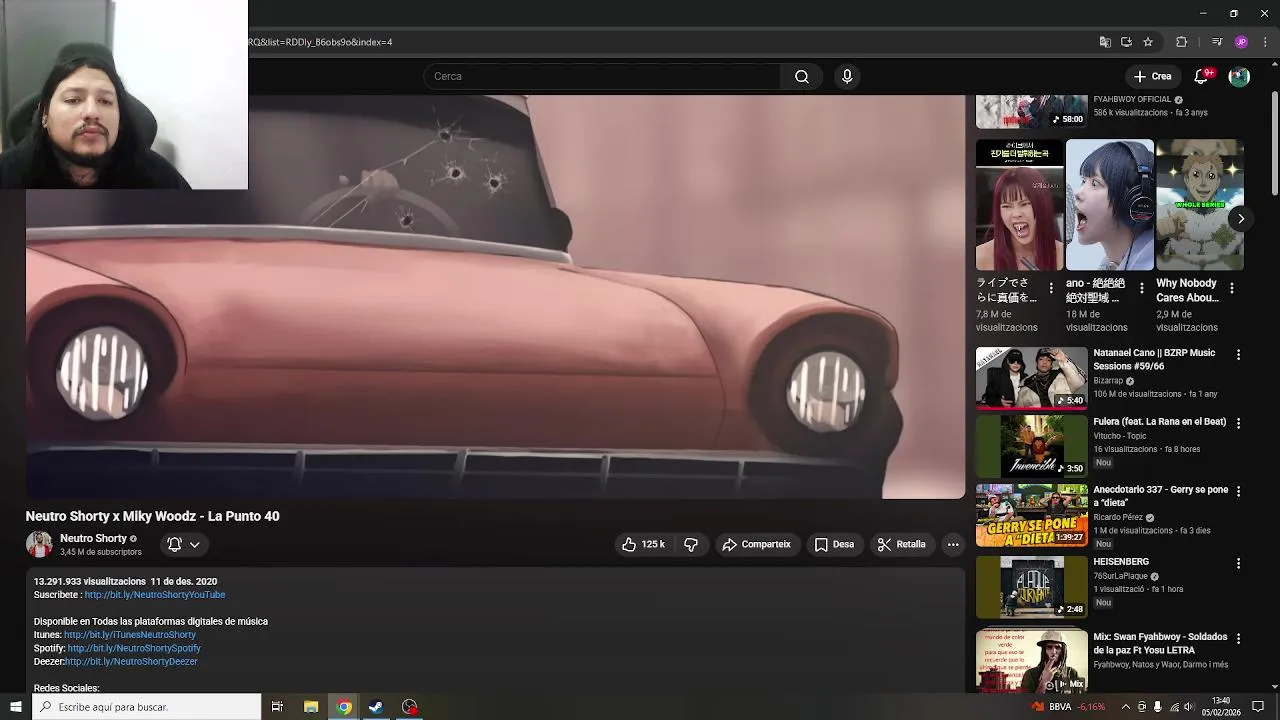
Task: Open options for Anecdotario 337 video
Action: point(1238,492)
